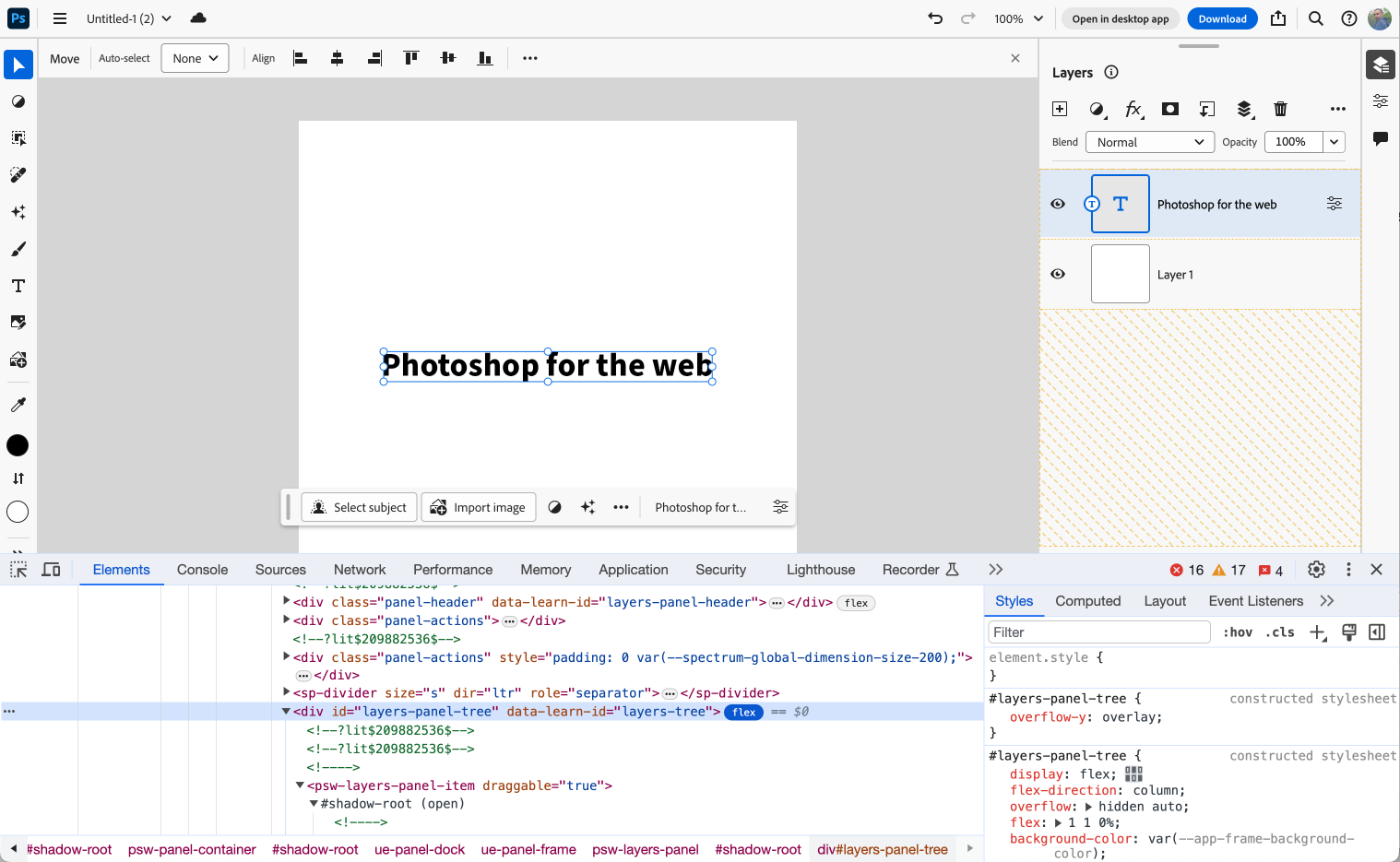Screen dimensions: 1400x862
Task: Open the Computed tab in styles pane
Action: (x=1087, y=601)
